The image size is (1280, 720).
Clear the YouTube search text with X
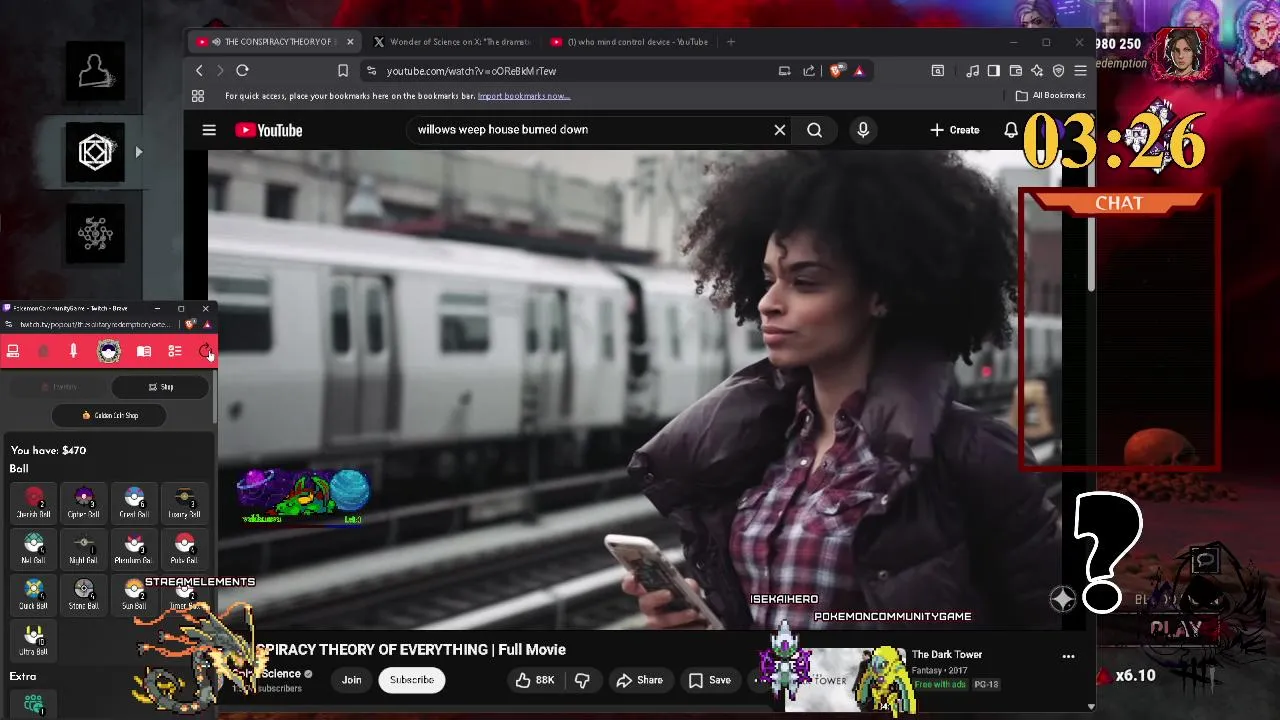tap(780, 130)
